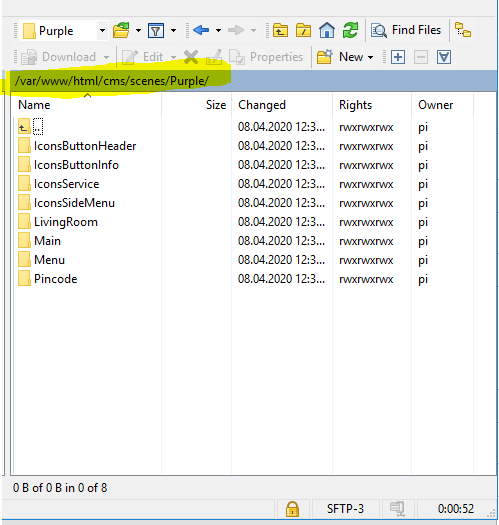Image resolution: width=499 pixels, height=525 pixels.
Task: Click the Main row changed date
Action: coord(281,241)
